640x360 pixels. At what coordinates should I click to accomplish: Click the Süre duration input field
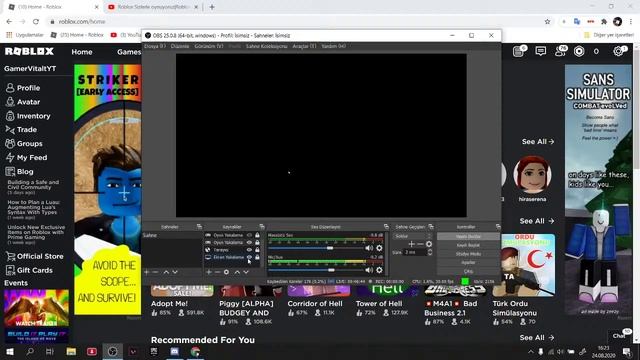tap(415, 252)
